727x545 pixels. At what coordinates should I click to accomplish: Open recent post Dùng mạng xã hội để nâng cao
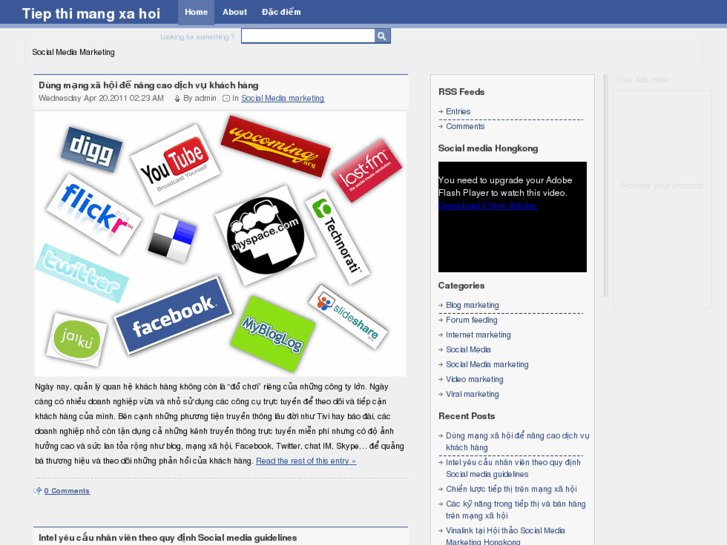tap(517, 442)
